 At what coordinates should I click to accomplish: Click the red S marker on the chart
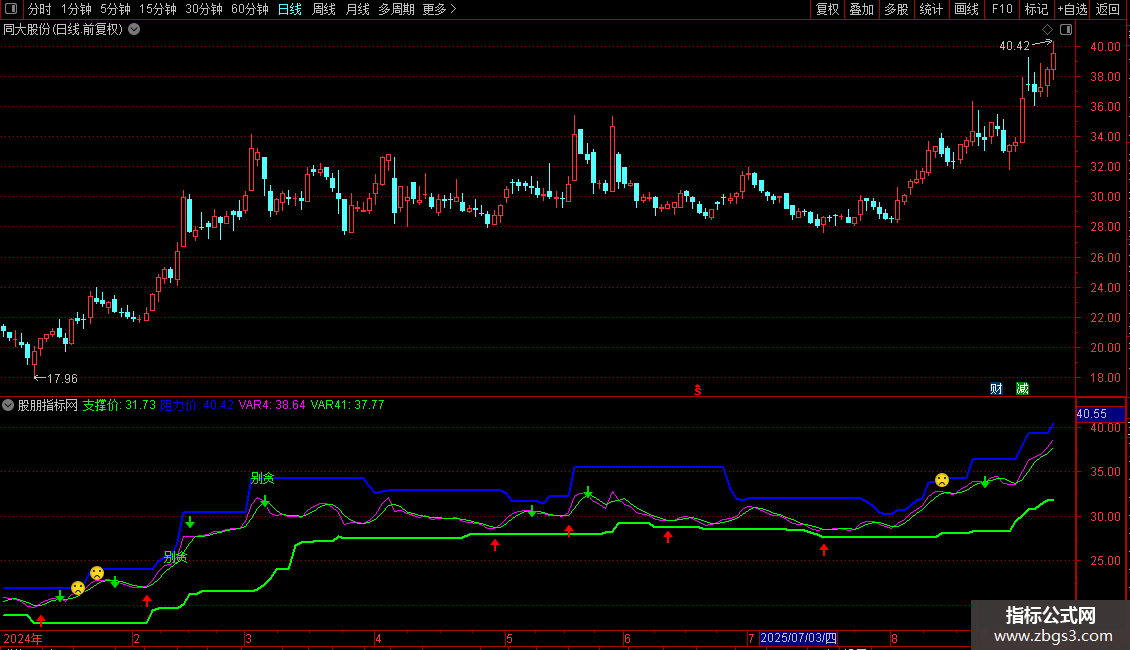point(698,390)
